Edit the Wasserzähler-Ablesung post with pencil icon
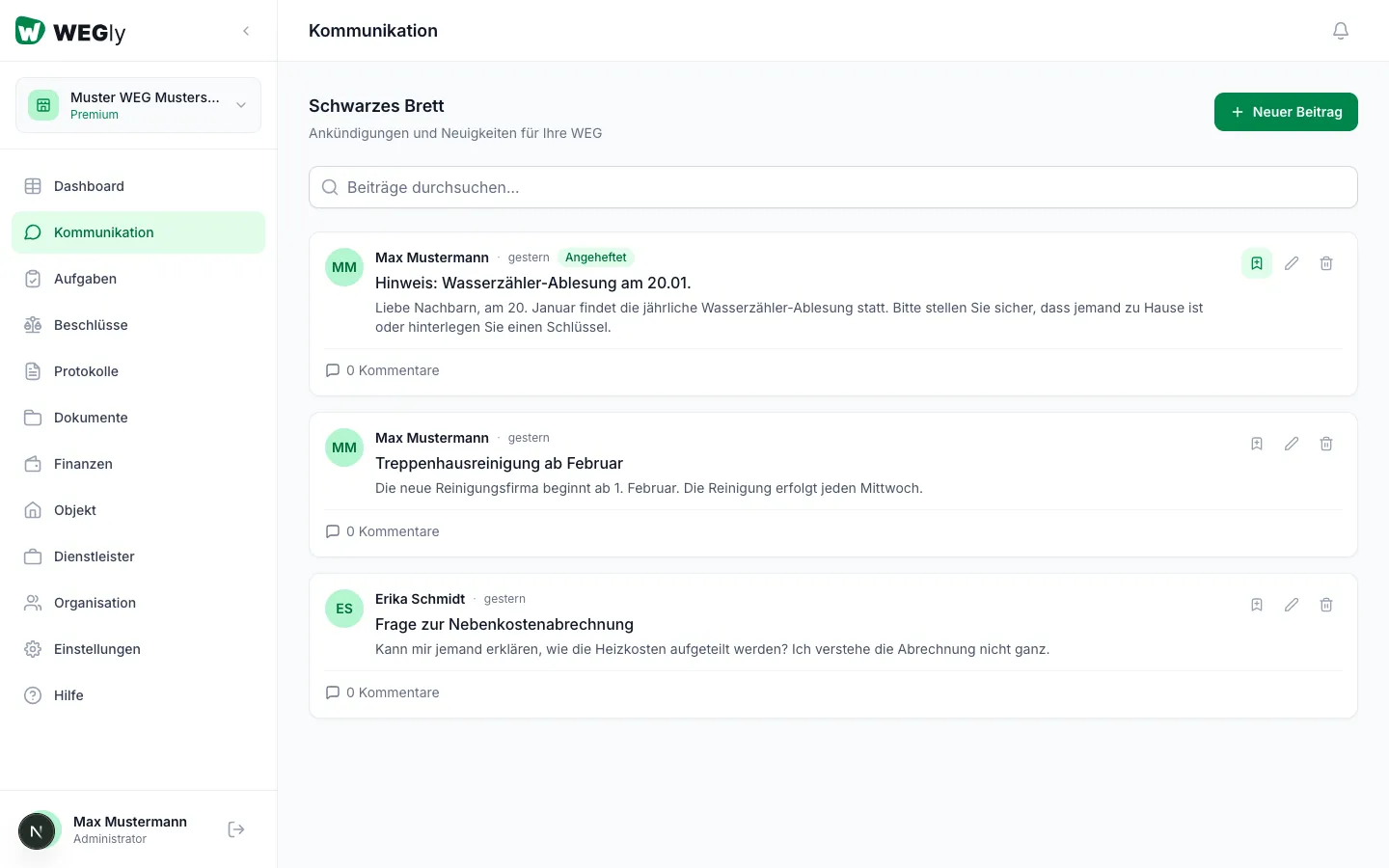The image size is (1389, 868). click(1292, 263)
